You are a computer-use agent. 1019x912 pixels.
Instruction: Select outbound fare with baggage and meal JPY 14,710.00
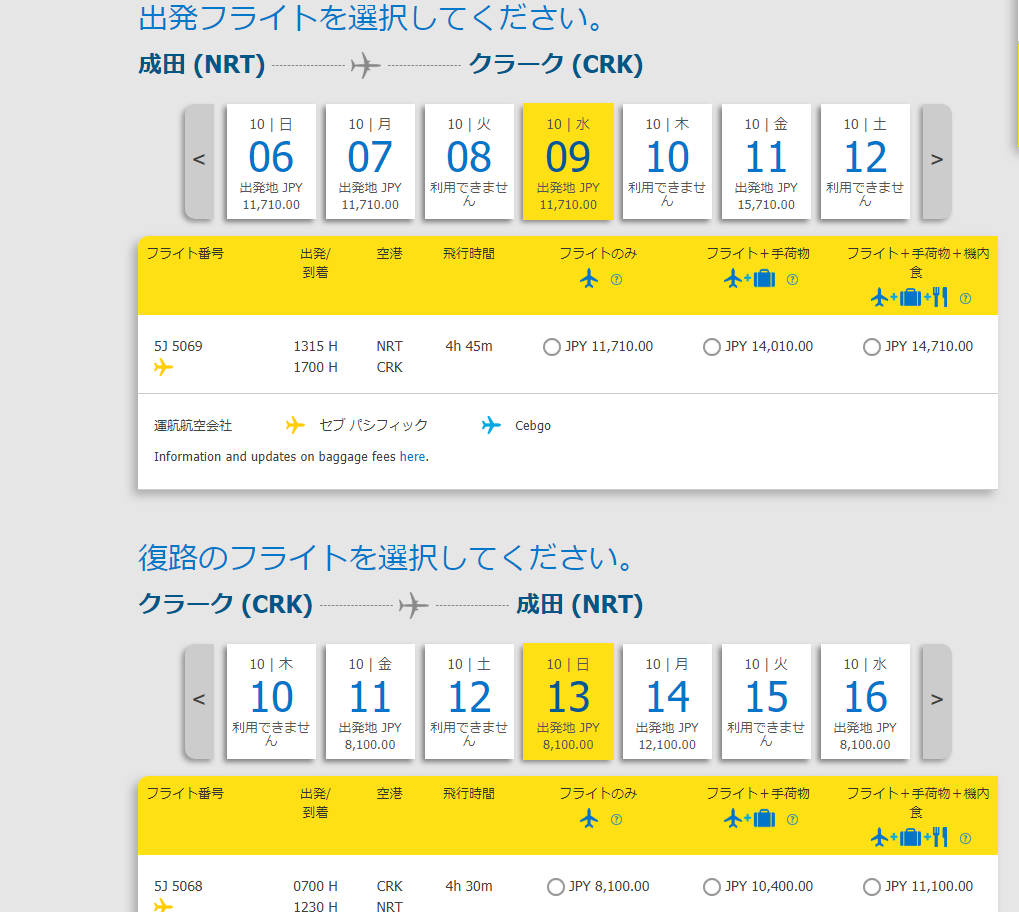pyautogui.click(x=871, y=347)
